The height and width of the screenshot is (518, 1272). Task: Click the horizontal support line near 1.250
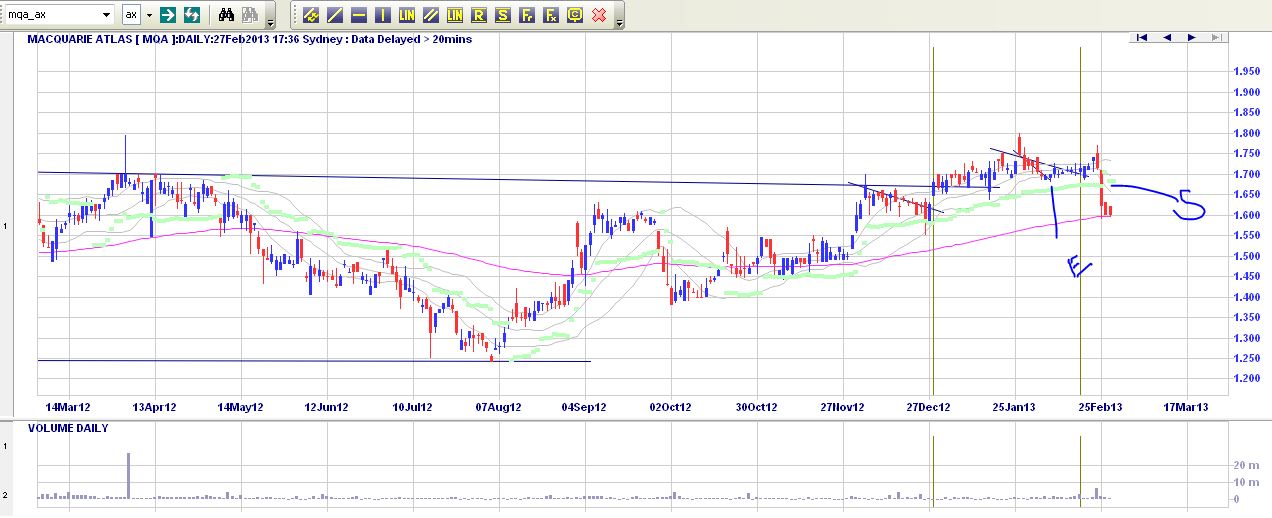pyautogui.click(x=314, y=361)
